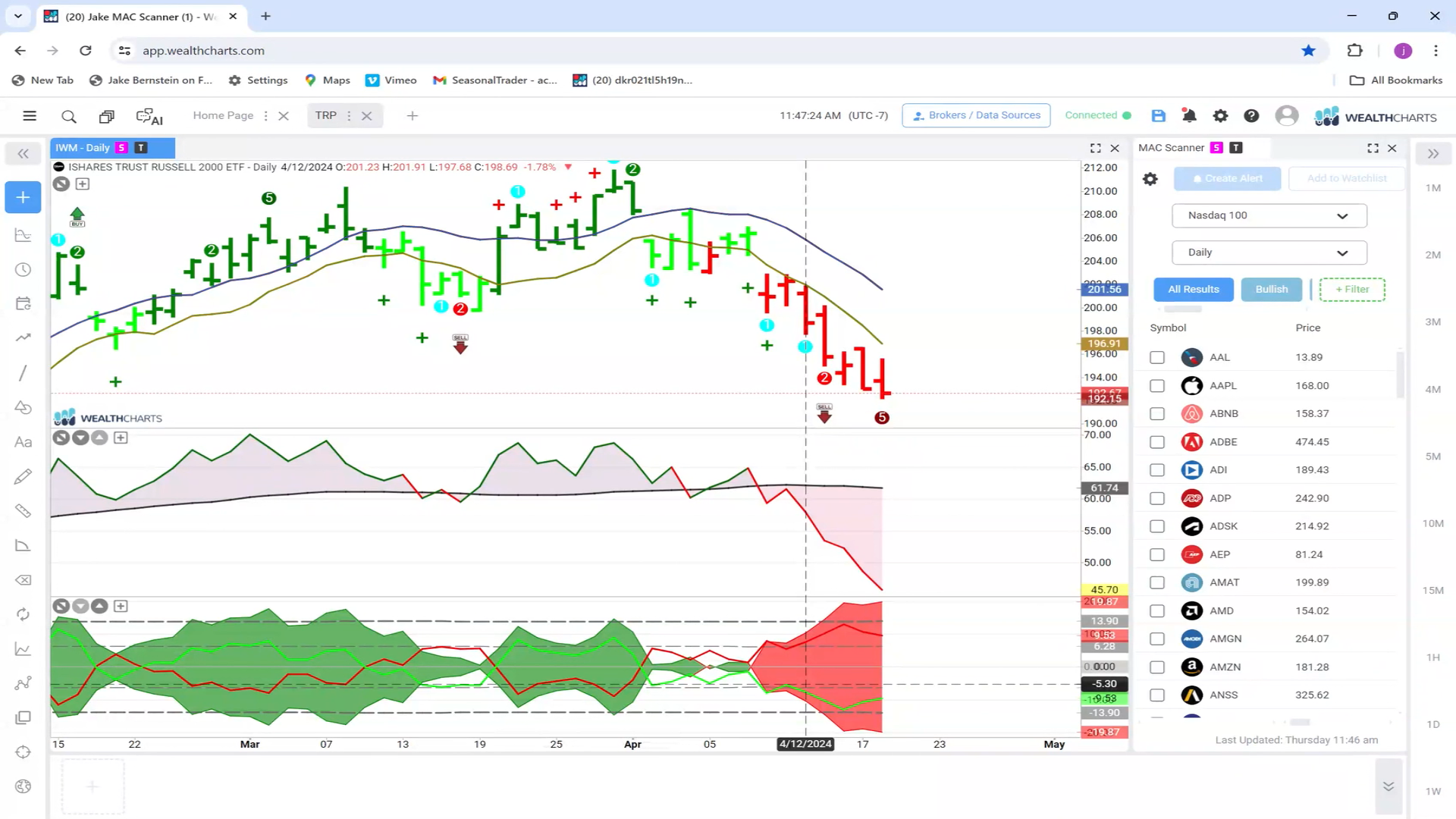Expand the browser tab list chevron
The width and height of the screenshot is (1456, 819).
pos(18,16)
